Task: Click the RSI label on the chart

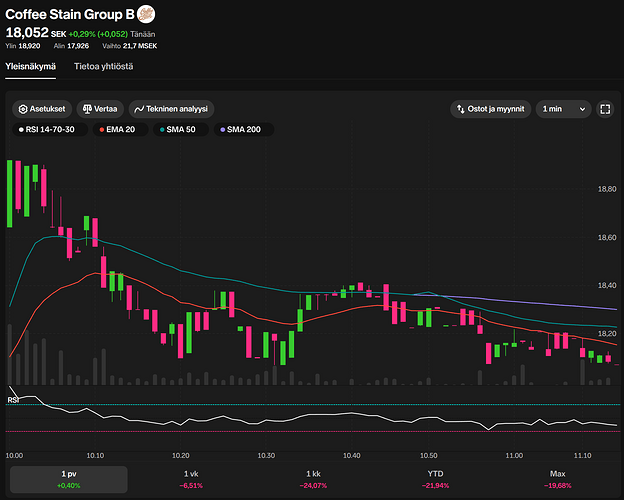Action: click(13, 400)
